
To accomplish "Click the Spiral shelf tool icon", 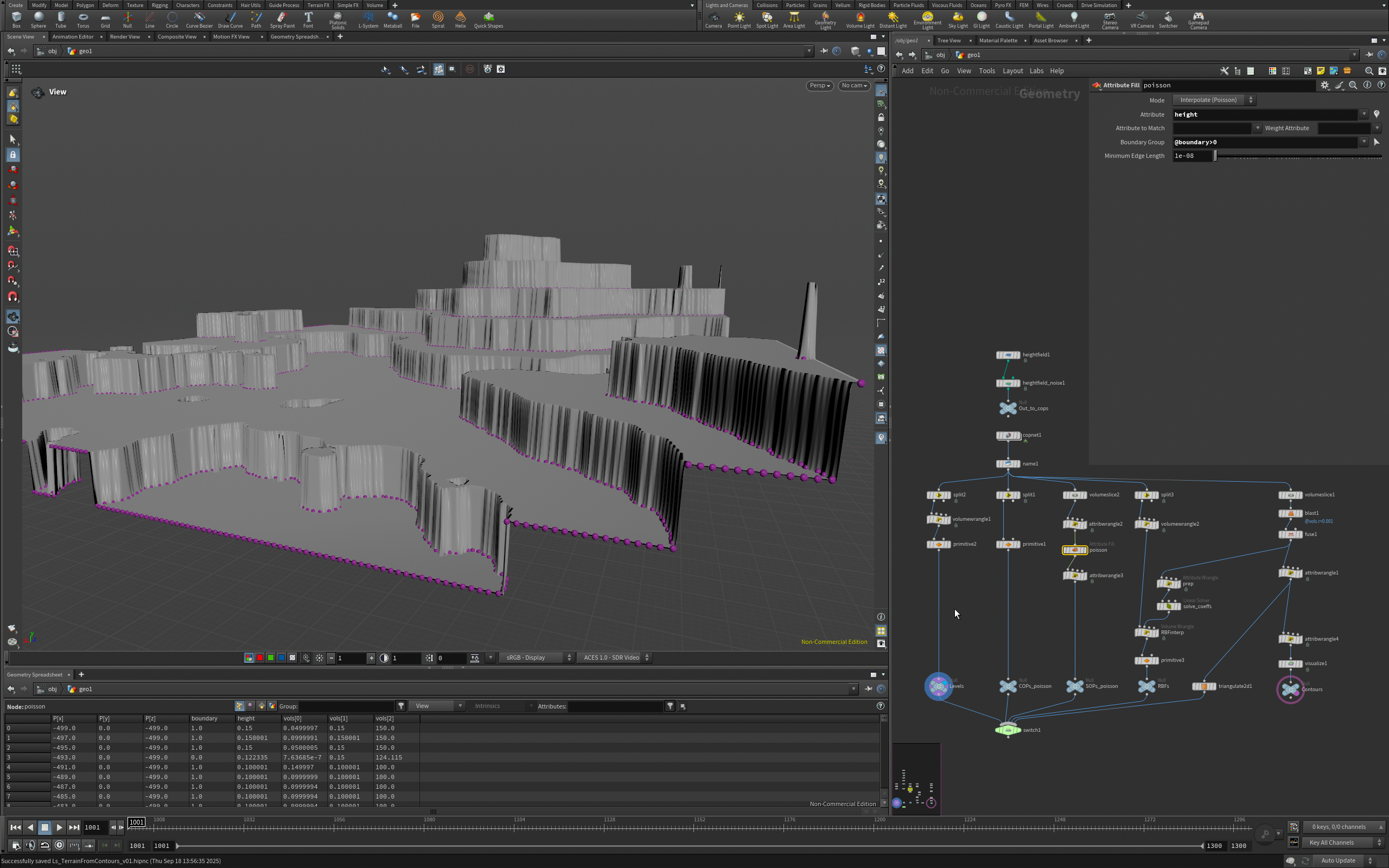I will coord(438,19).
